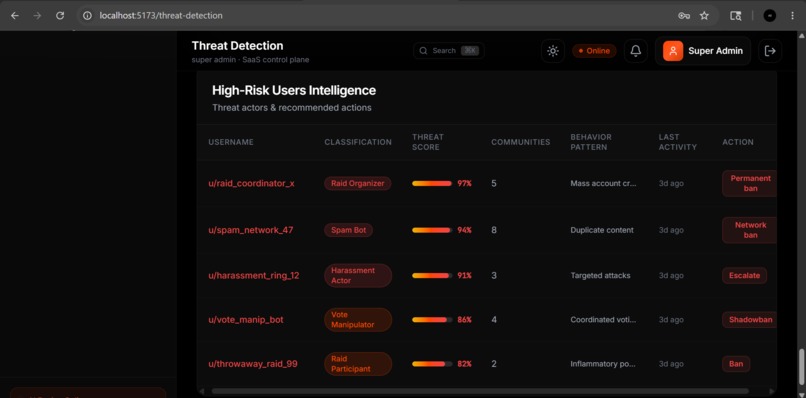Click the Raid Participant badge
This screenshot has width=806, height=398.
pos(358,364)
